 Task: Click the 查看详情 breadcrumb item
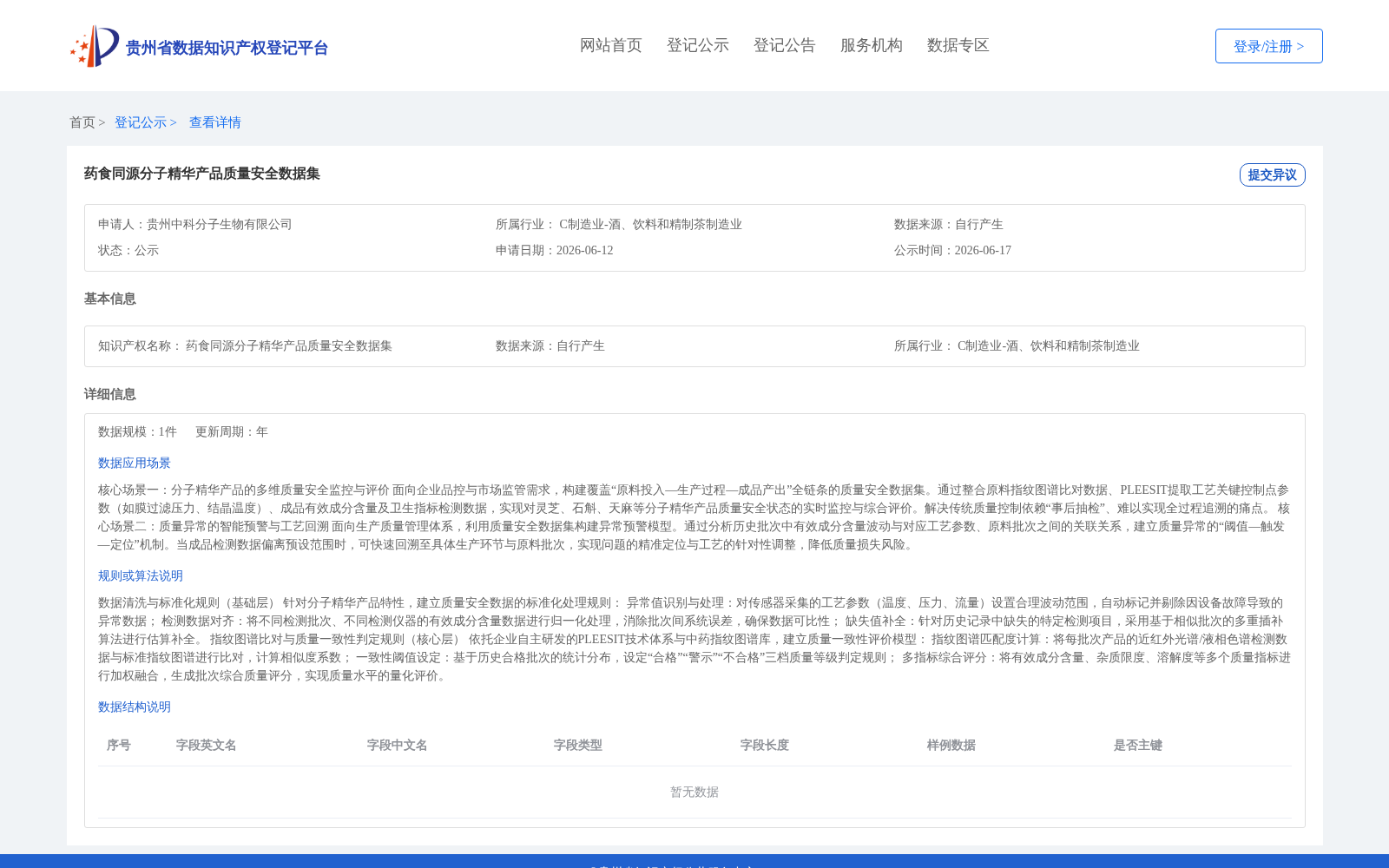click(215, 122)
